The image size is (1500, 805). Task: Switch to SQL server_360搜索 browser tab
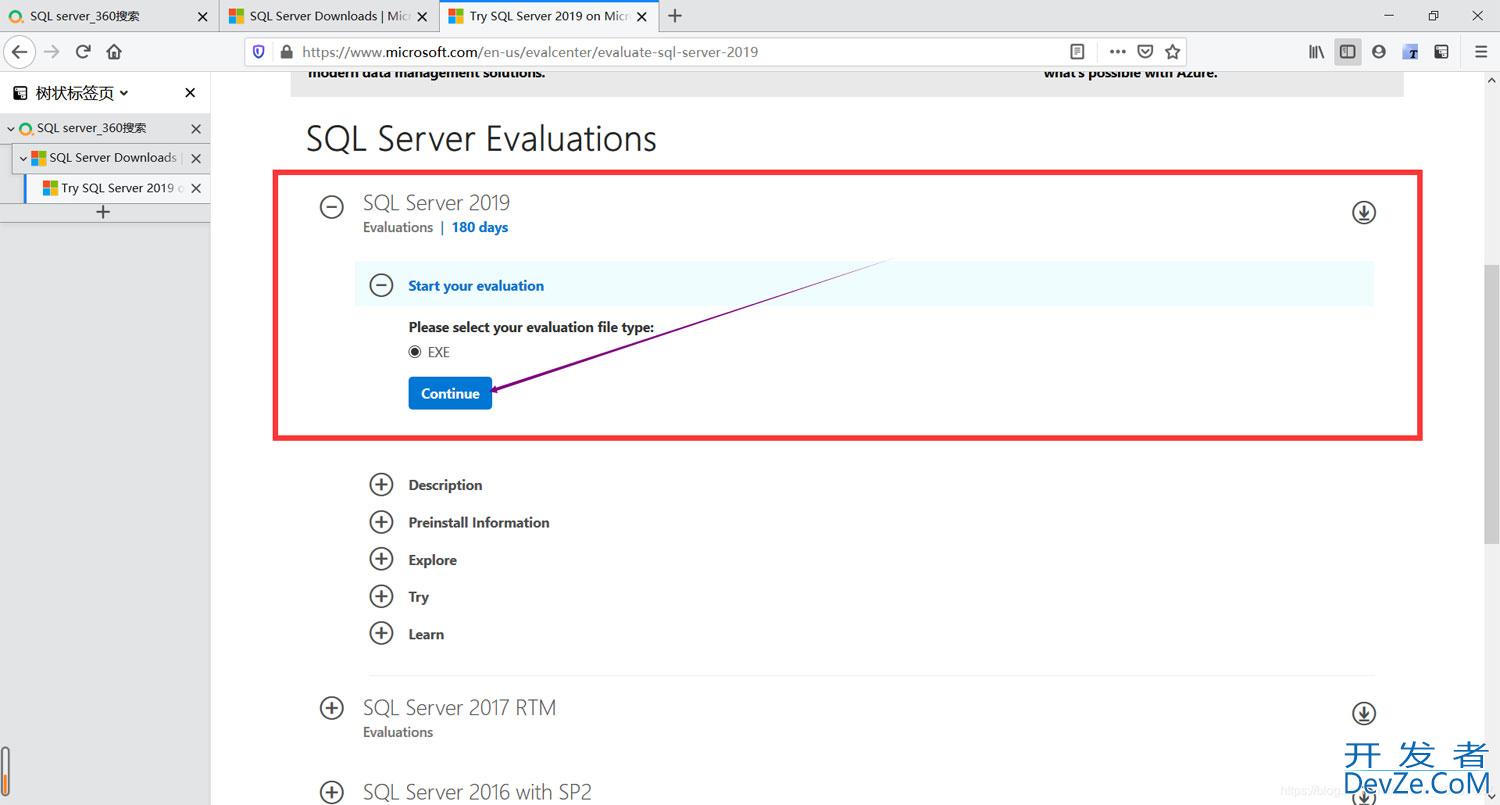[109, 16]
